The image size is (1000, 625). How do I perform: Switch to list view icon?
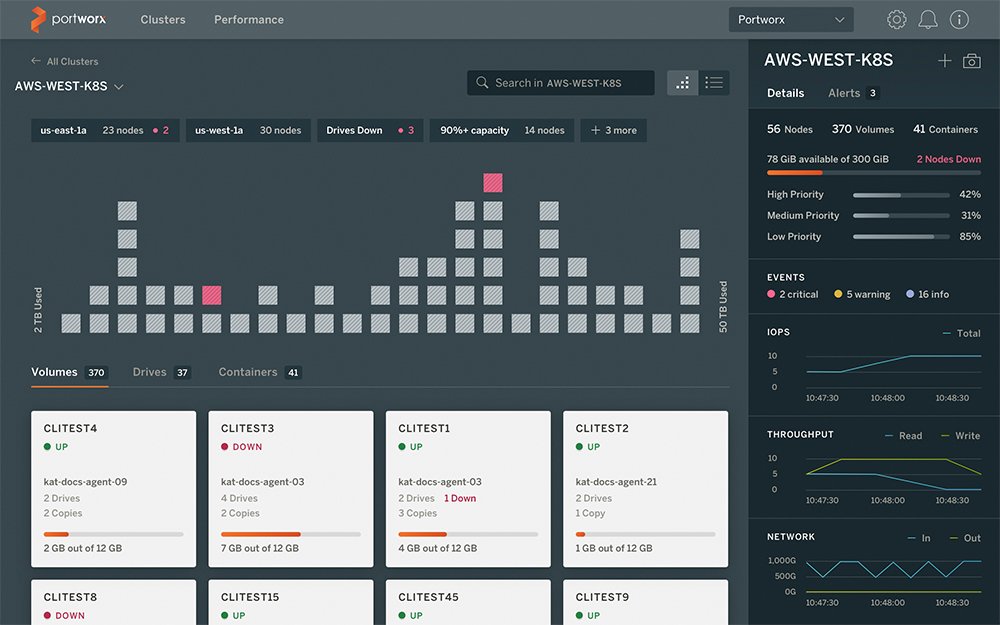click(x=714, y=82)
